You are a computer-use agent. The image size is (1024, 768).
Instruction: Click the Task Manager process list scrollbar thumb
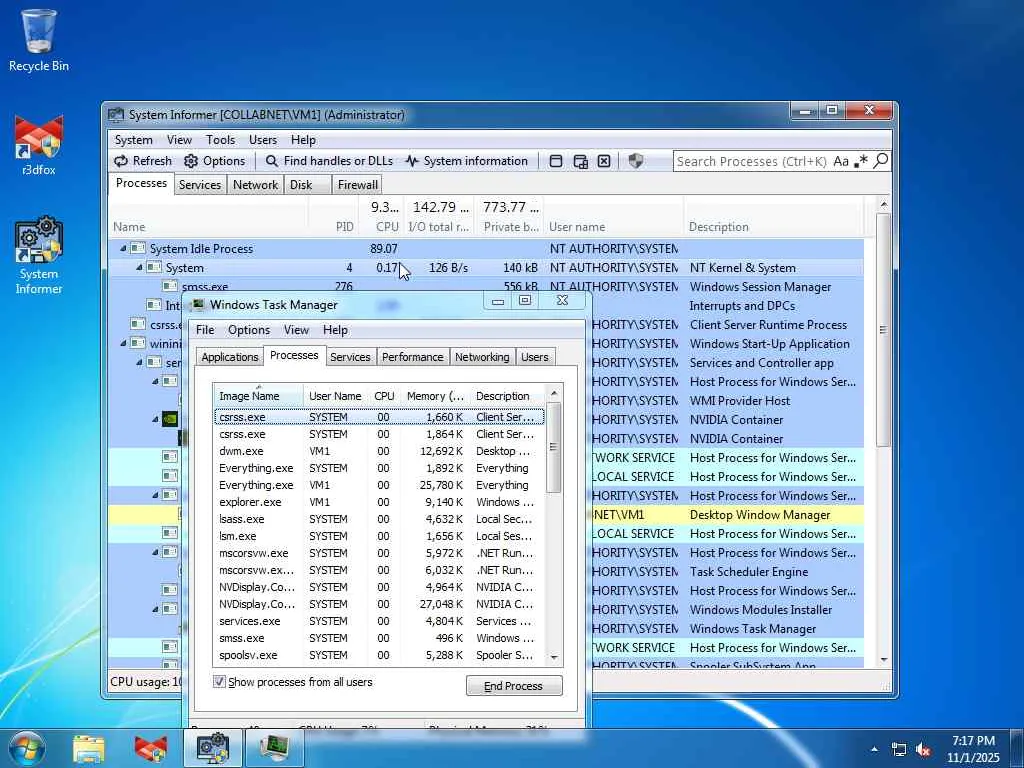point(554,447)
